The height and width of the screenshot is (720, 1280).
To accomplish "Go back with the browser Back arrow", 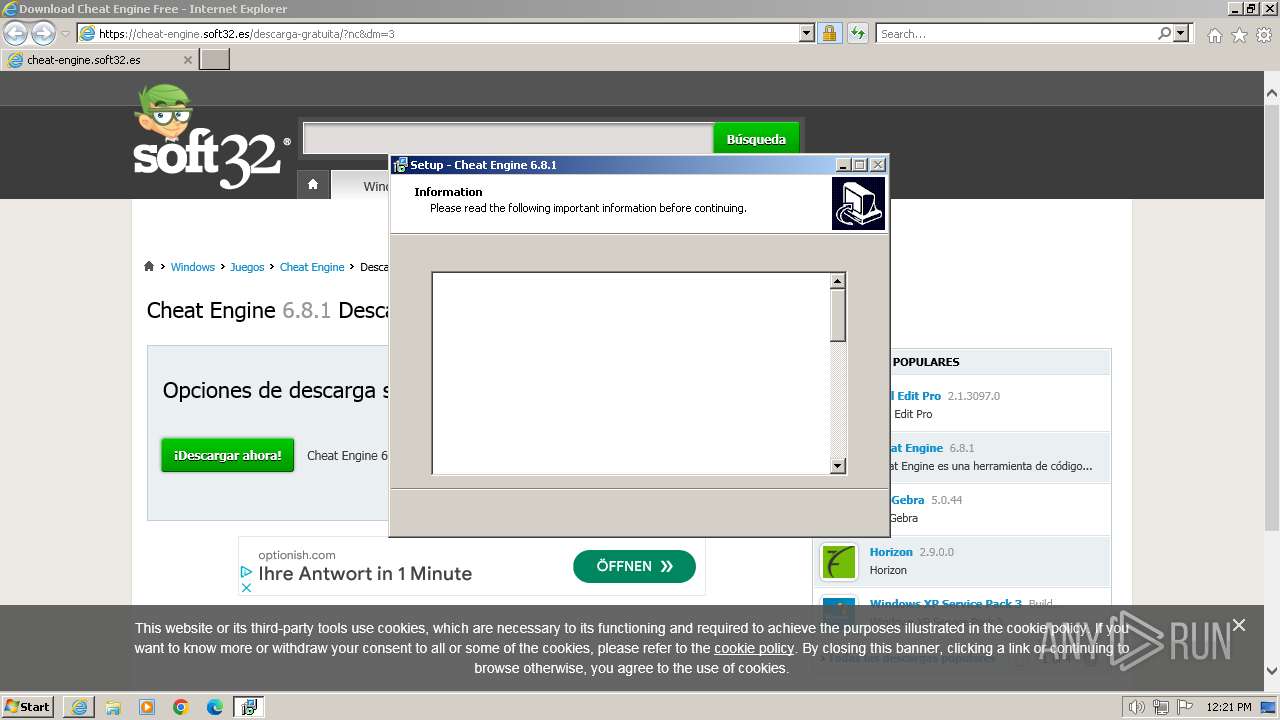I will [x=15, y=33].
